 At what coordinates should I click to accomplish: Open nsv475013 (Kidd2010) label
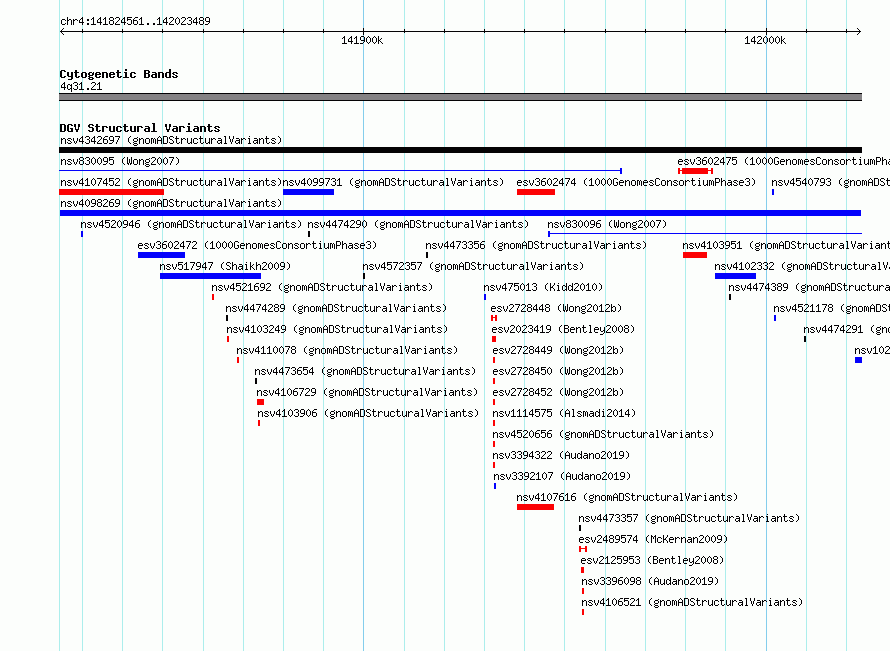tap(543, 287)
